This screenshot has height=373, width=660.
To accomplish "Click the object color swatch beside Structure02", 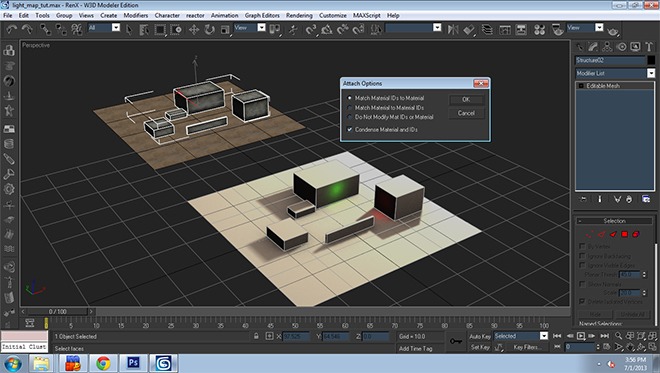I will pyautogui.click(x=651, y=60).
